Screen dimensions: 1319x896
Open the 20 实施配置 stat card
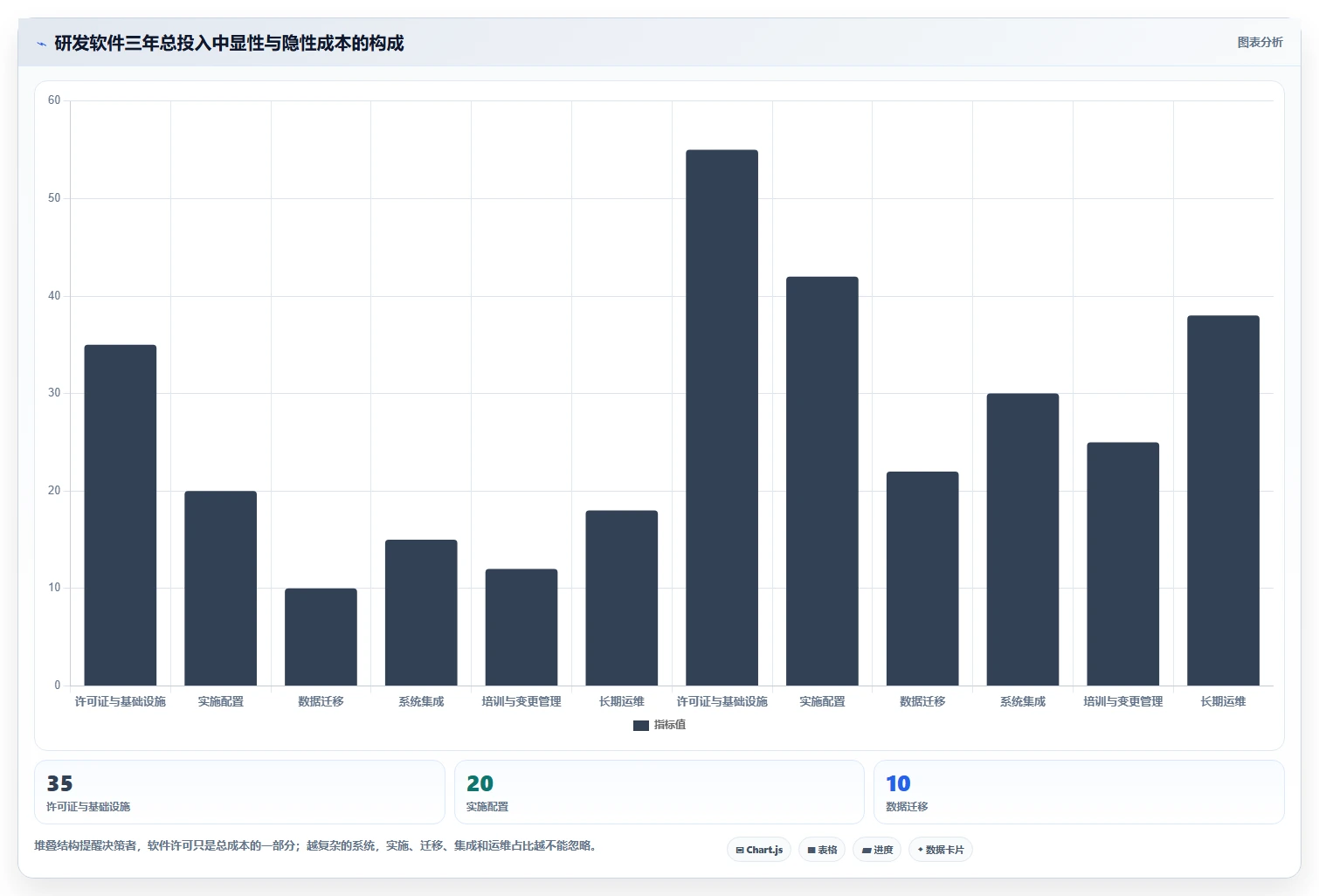pyautogui.click(x=659, y=792)
